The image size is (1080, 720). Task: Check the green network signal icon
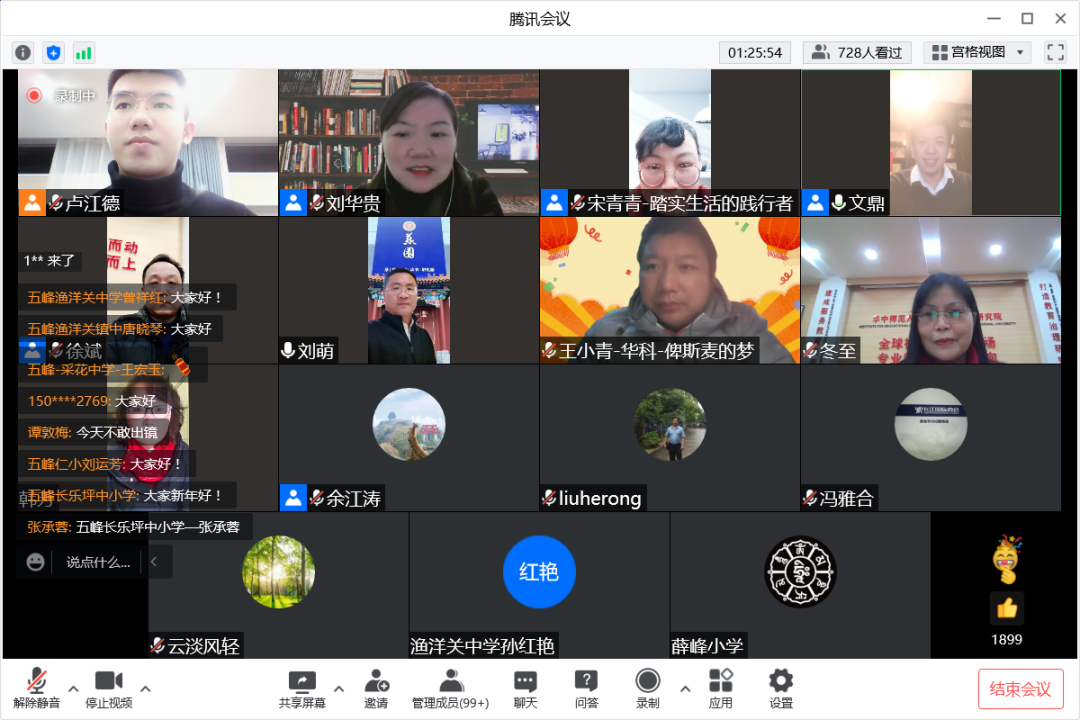(x=84, y=53)
